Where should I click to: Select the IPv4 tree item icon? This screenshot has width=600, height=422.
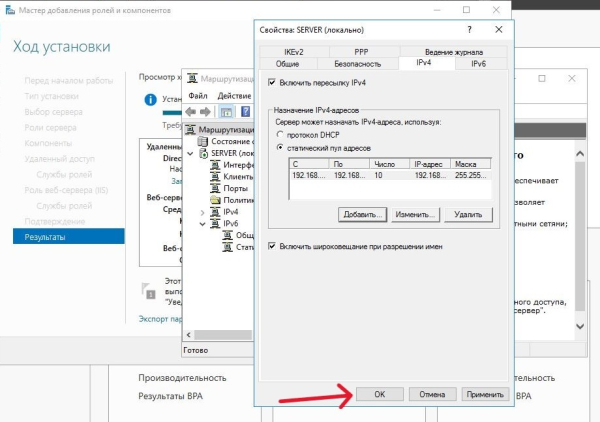coord(215,212)
